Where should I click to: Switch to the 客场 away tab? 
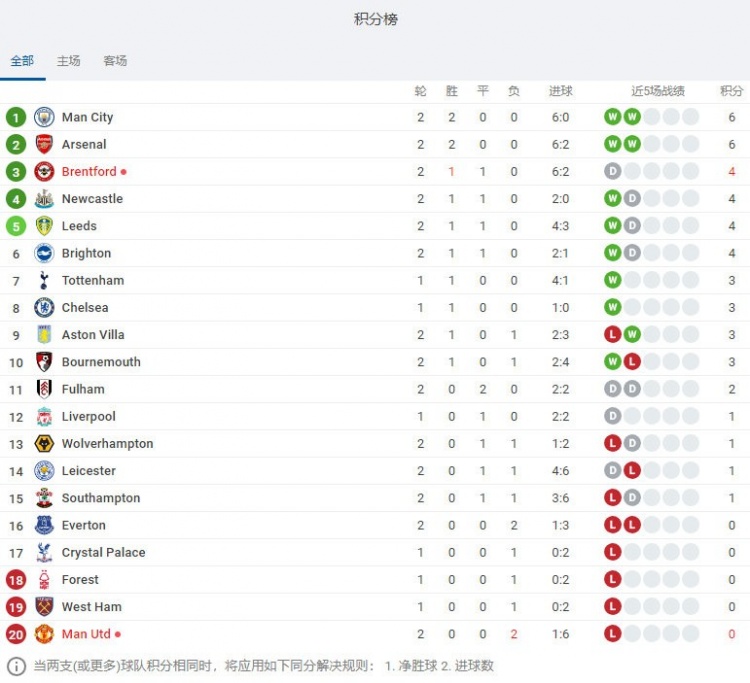coord(115,61)
